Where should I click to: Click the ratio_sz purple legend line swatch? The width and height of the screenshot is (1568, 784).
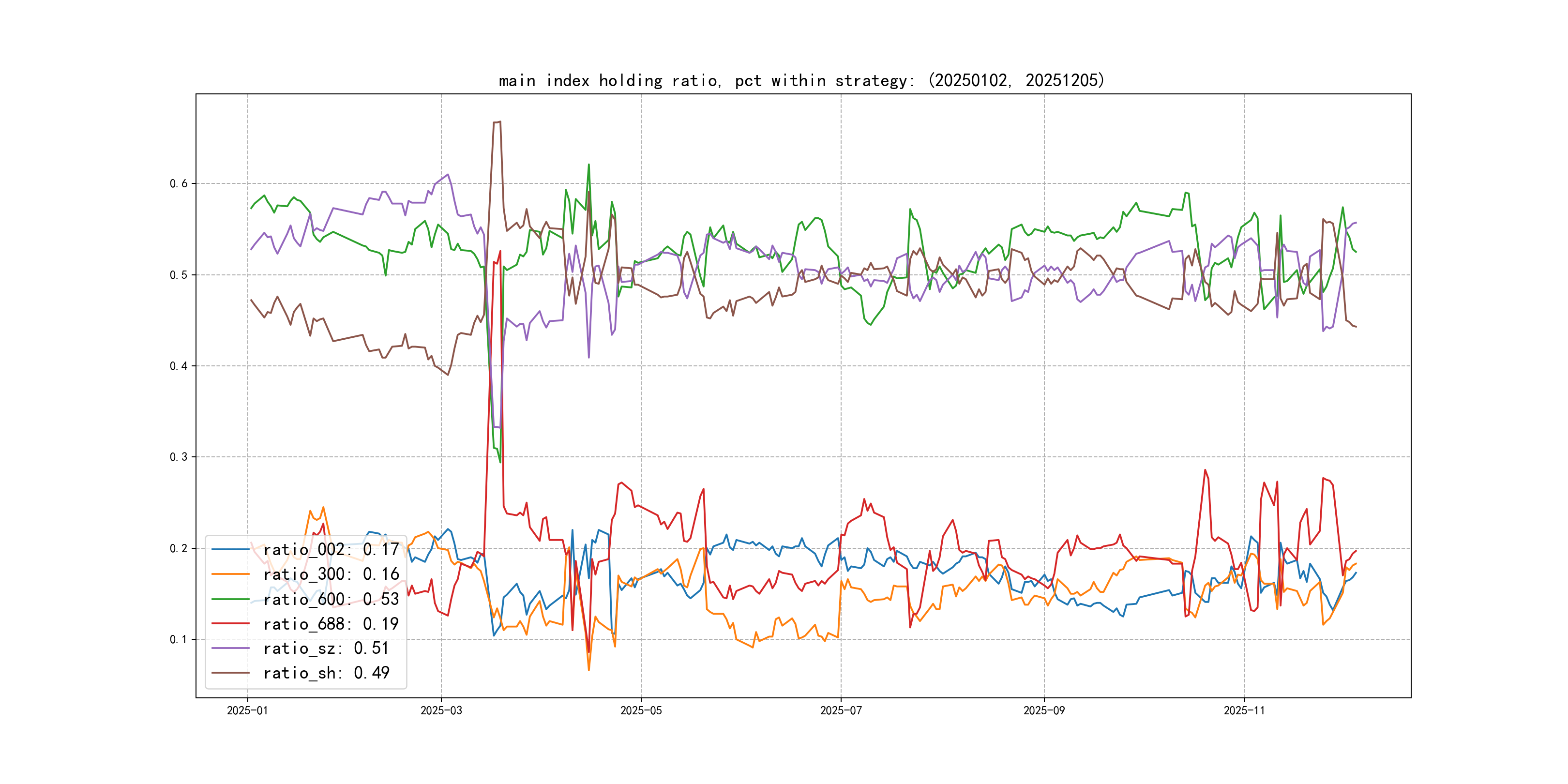coord(230,648)
